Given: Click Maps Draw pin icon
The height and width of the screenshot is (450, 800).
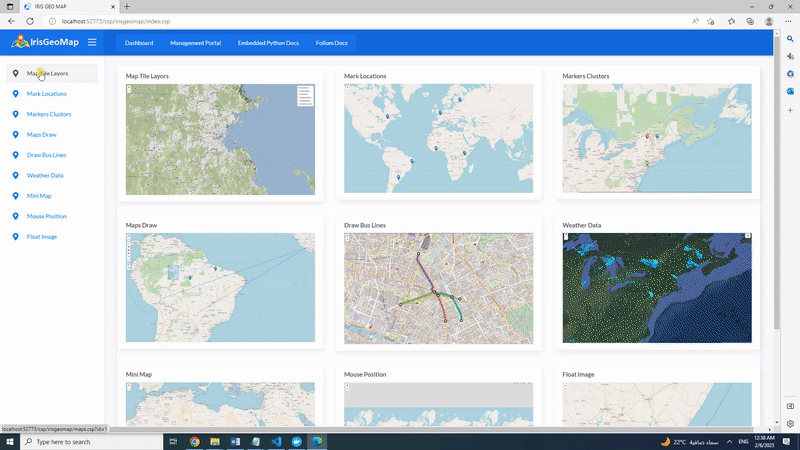Looking at the screenshot, I should pos(15,135).
